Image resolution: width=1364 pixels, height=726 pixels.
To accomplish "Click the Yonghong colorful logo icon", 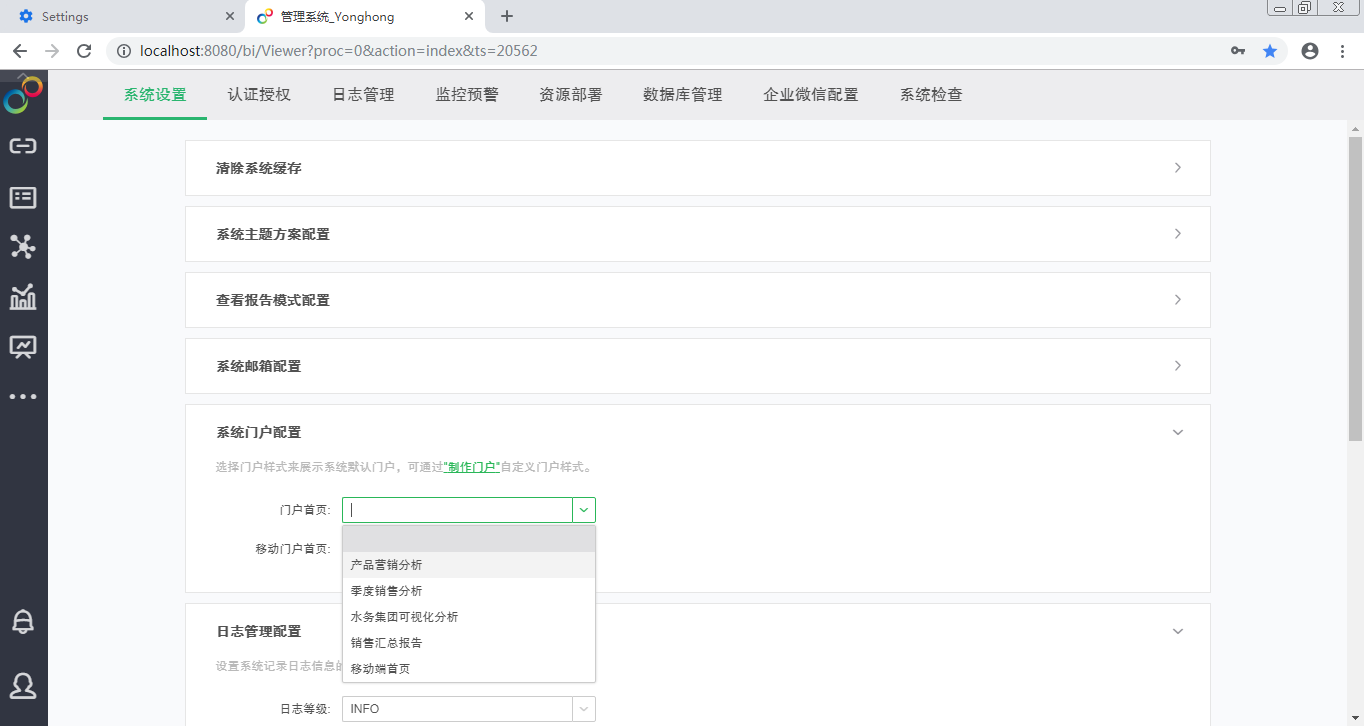I will point(23,94).
